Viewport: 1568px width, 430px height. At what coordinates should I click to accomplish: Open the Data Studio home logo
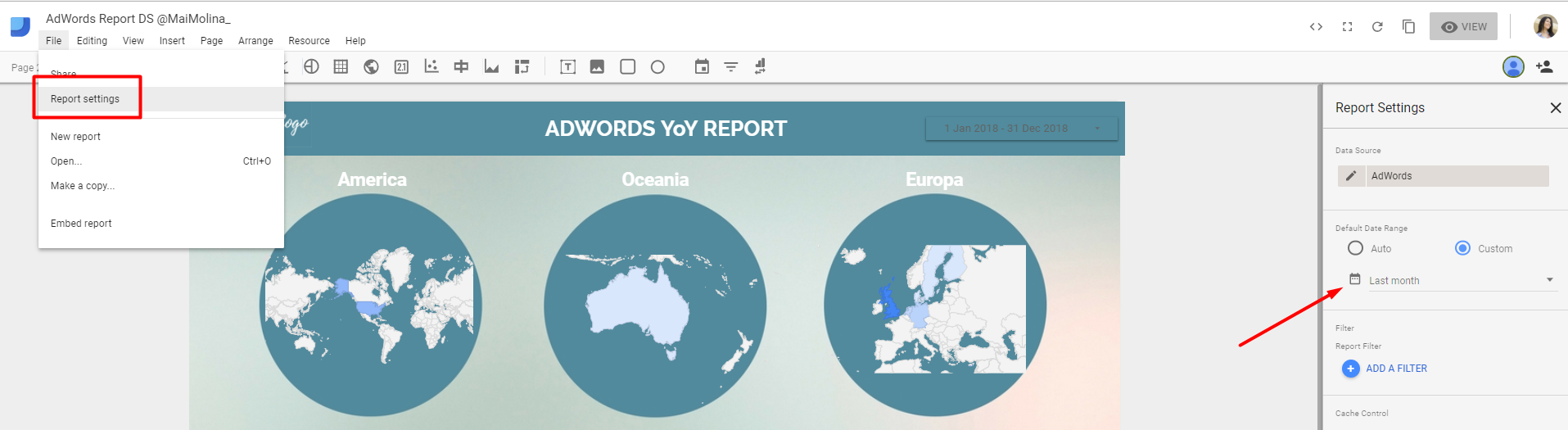20,27
